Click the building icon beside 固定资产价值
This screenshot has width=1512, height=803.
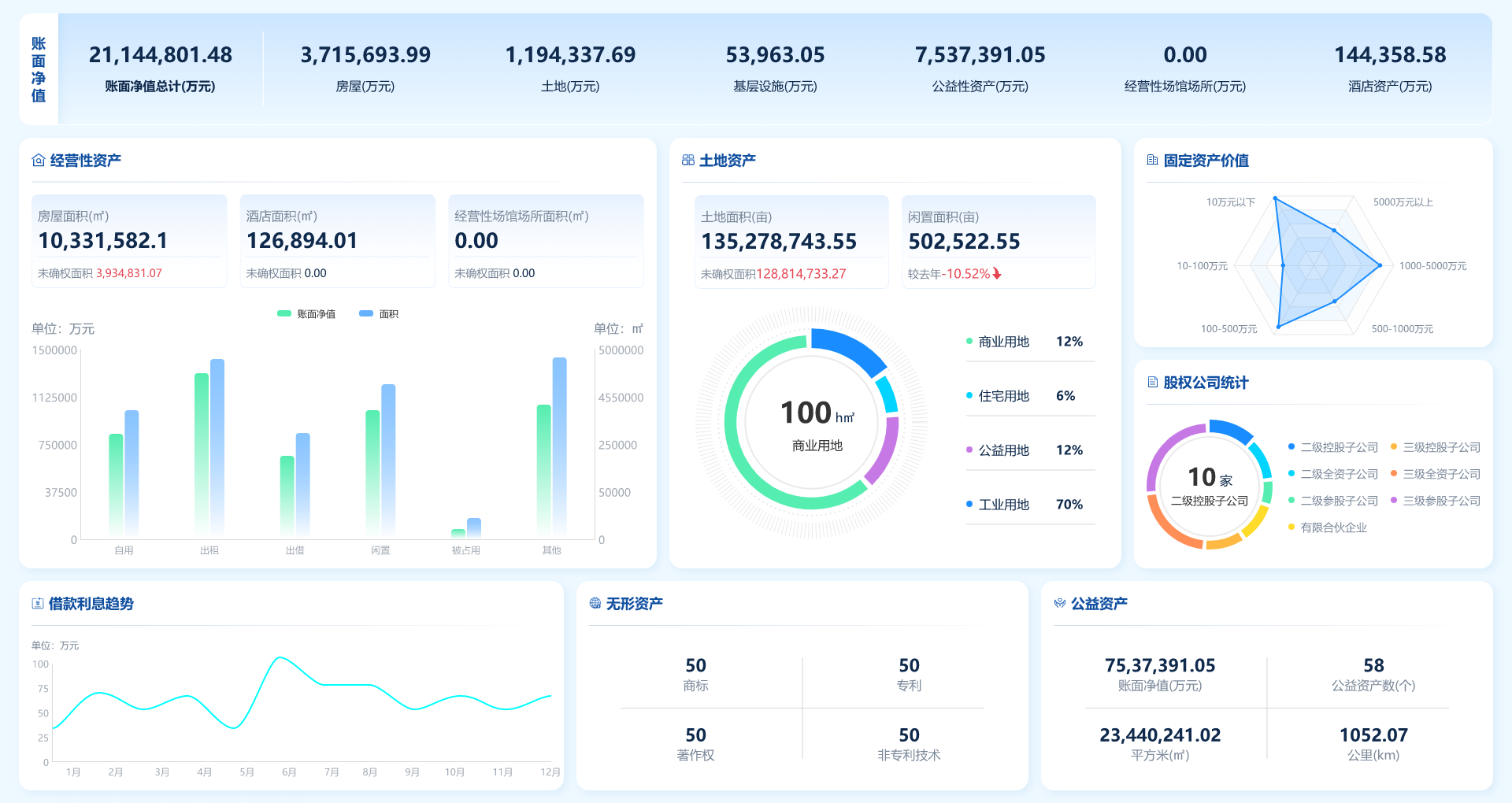click(1152, 161)
